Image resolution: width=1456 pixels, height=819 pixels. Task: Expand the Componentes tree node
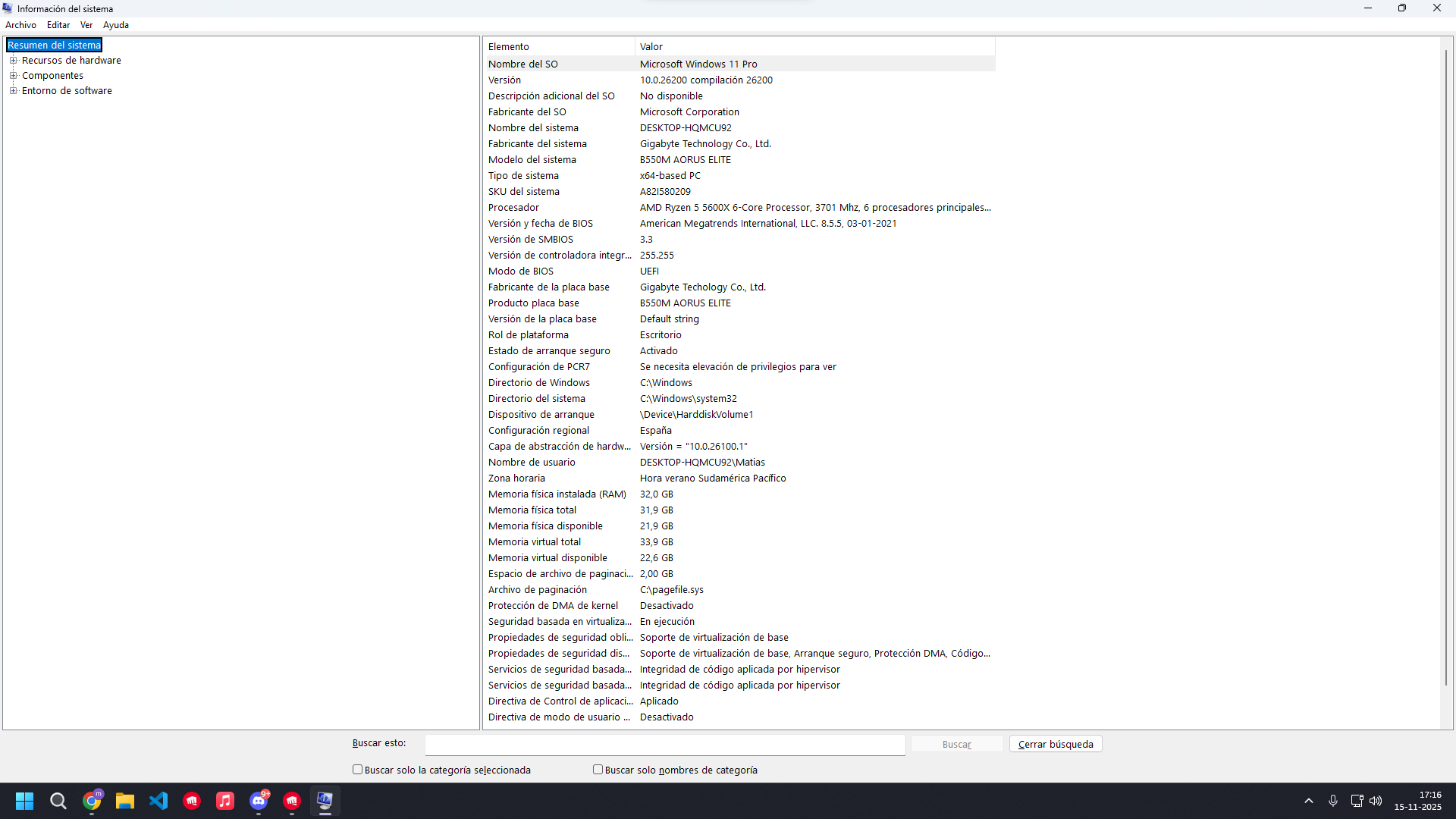[13, 76]
